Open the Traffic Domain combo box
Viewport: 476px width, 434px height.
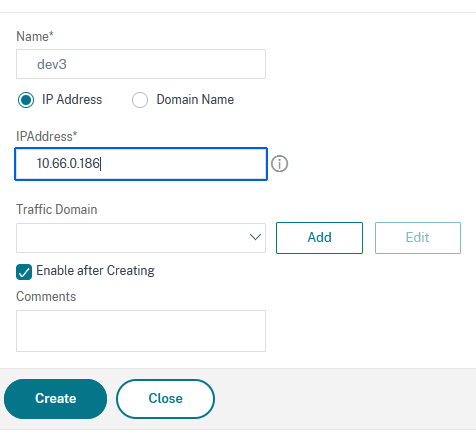pos(141,238)
